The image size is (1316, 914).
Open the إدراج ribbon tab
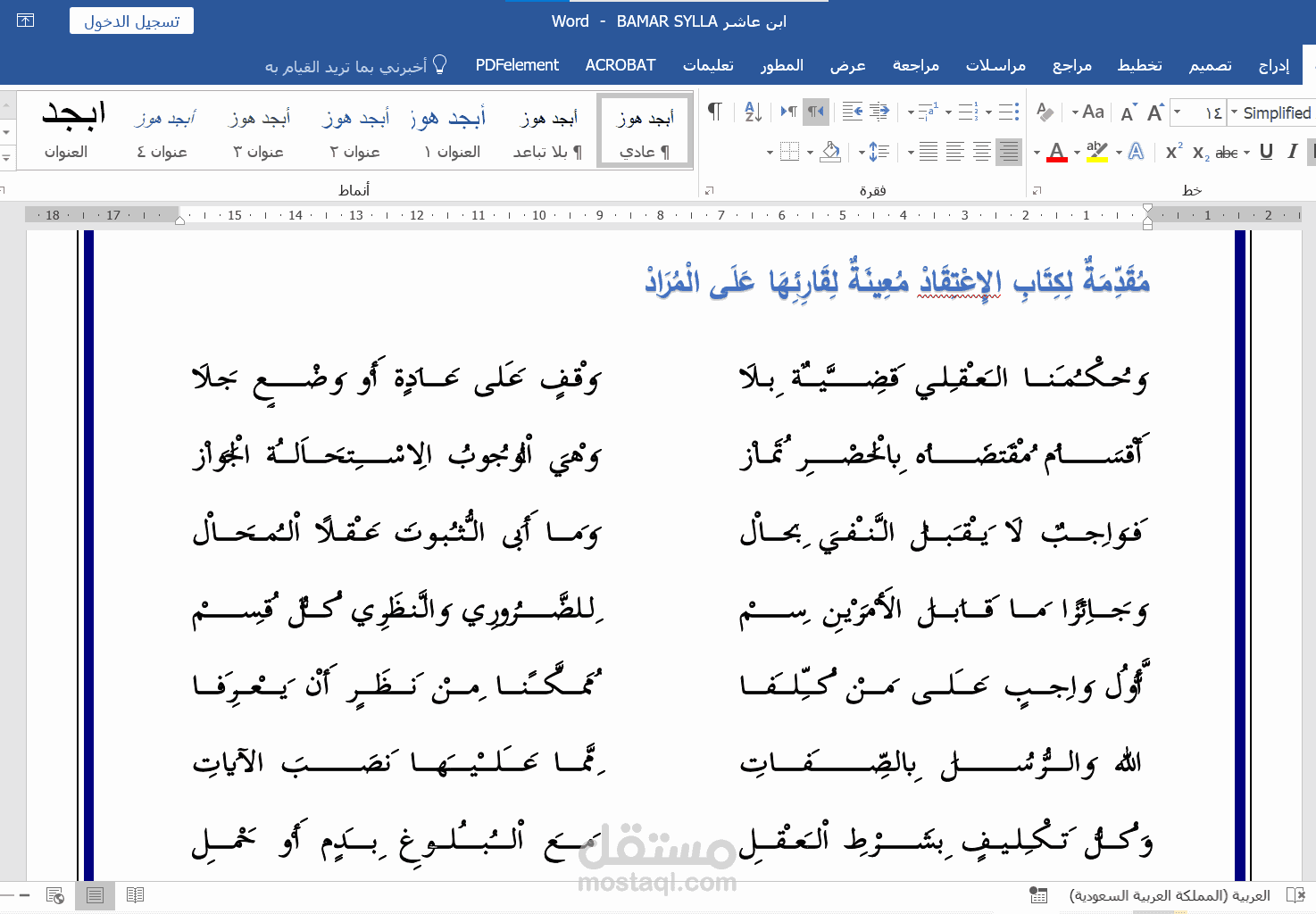1274,65
